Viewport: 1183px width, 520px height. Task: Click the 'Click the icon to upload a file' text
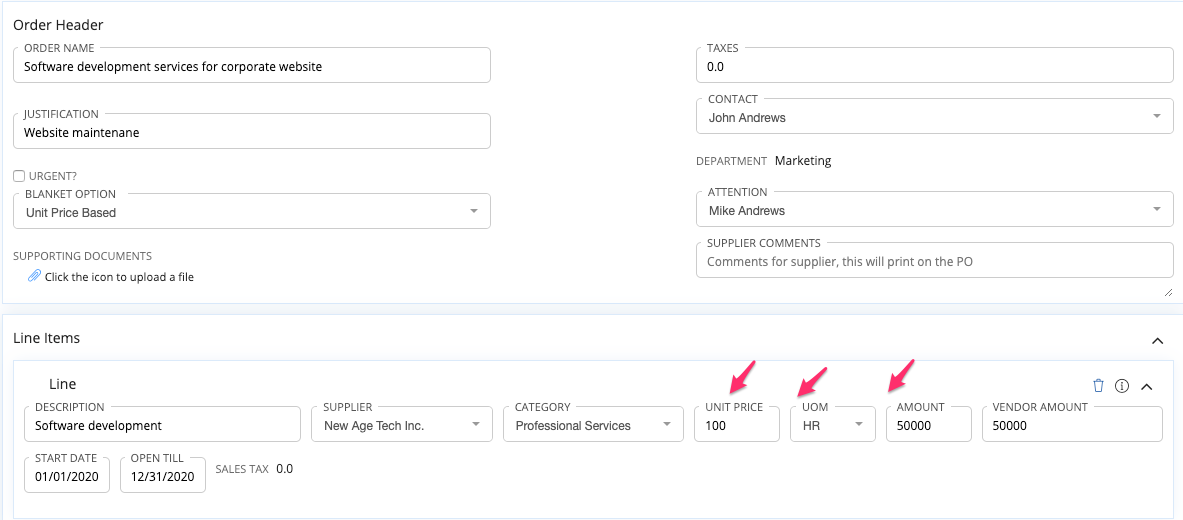click(x=119, y=277)
